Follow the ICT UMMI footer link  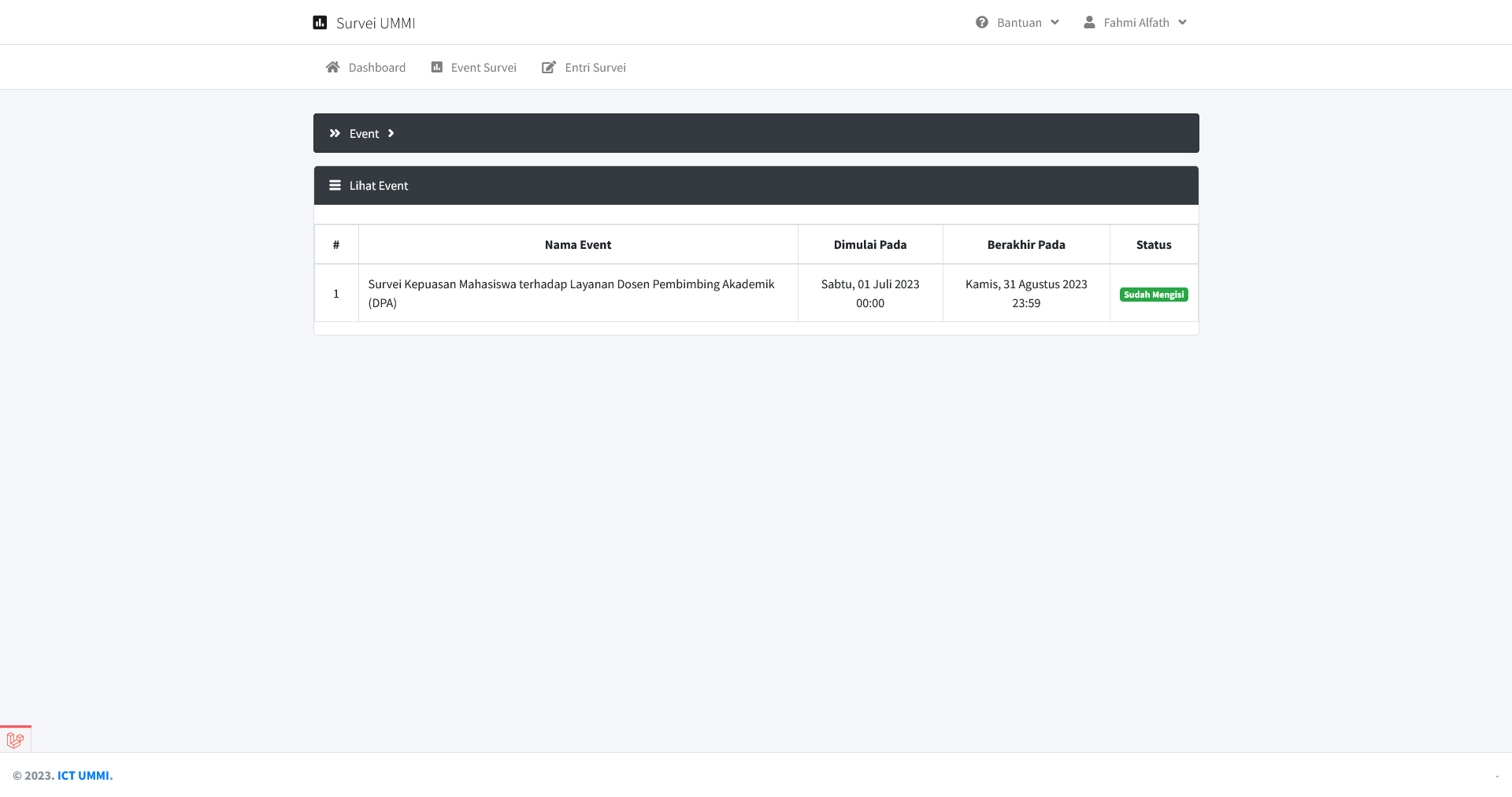tap(83, 775)
